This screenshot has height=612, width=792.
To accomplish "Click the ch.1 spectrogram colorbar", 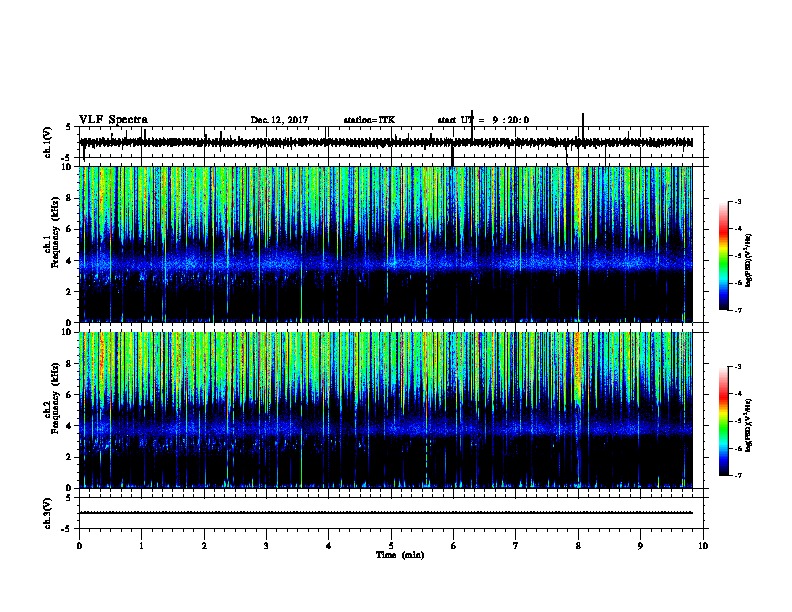I will pyautogui.click(x=723, y=256).
